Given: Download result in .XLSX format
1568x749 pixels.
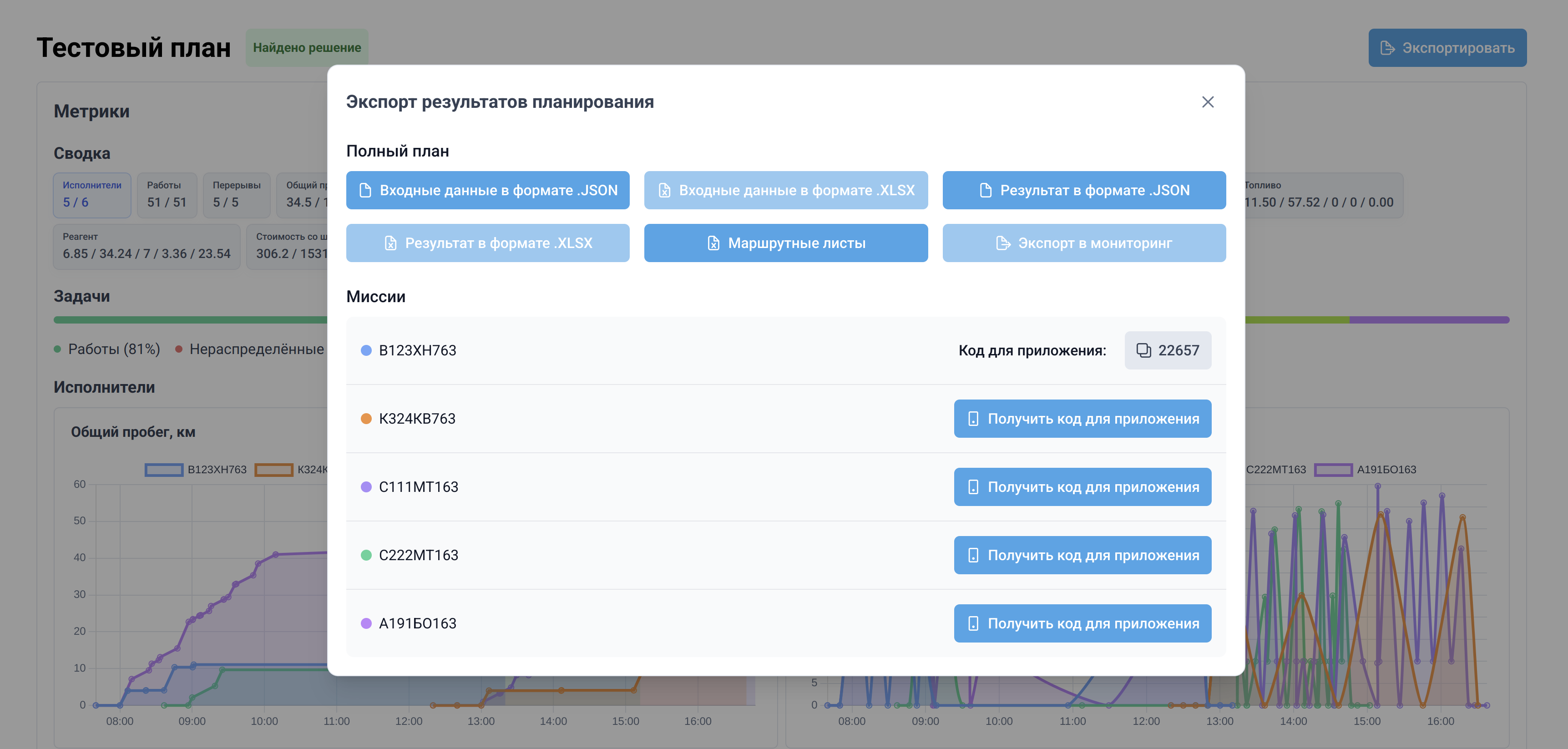Looking at the screenshot, I should pos(488,243).
